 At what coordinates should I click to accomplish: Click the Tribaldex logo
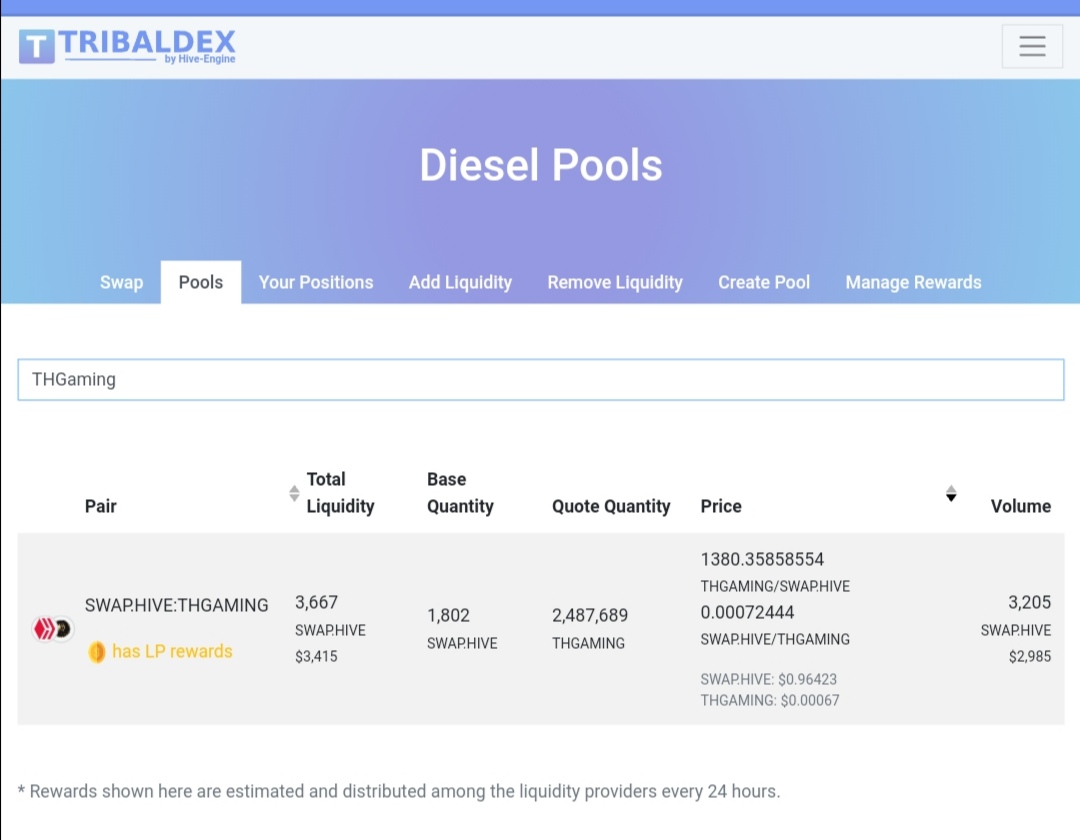[127, 46]
